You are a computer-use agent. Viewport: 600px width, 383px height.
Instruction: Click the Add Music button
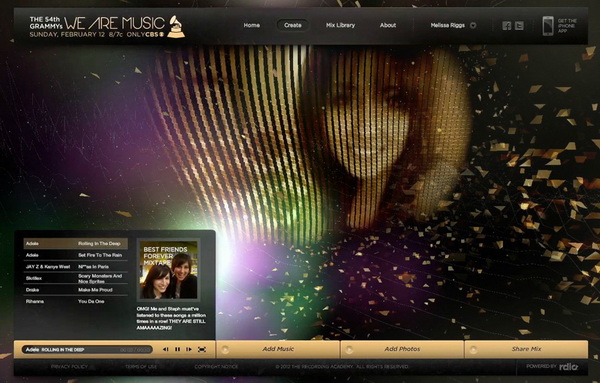278,349
